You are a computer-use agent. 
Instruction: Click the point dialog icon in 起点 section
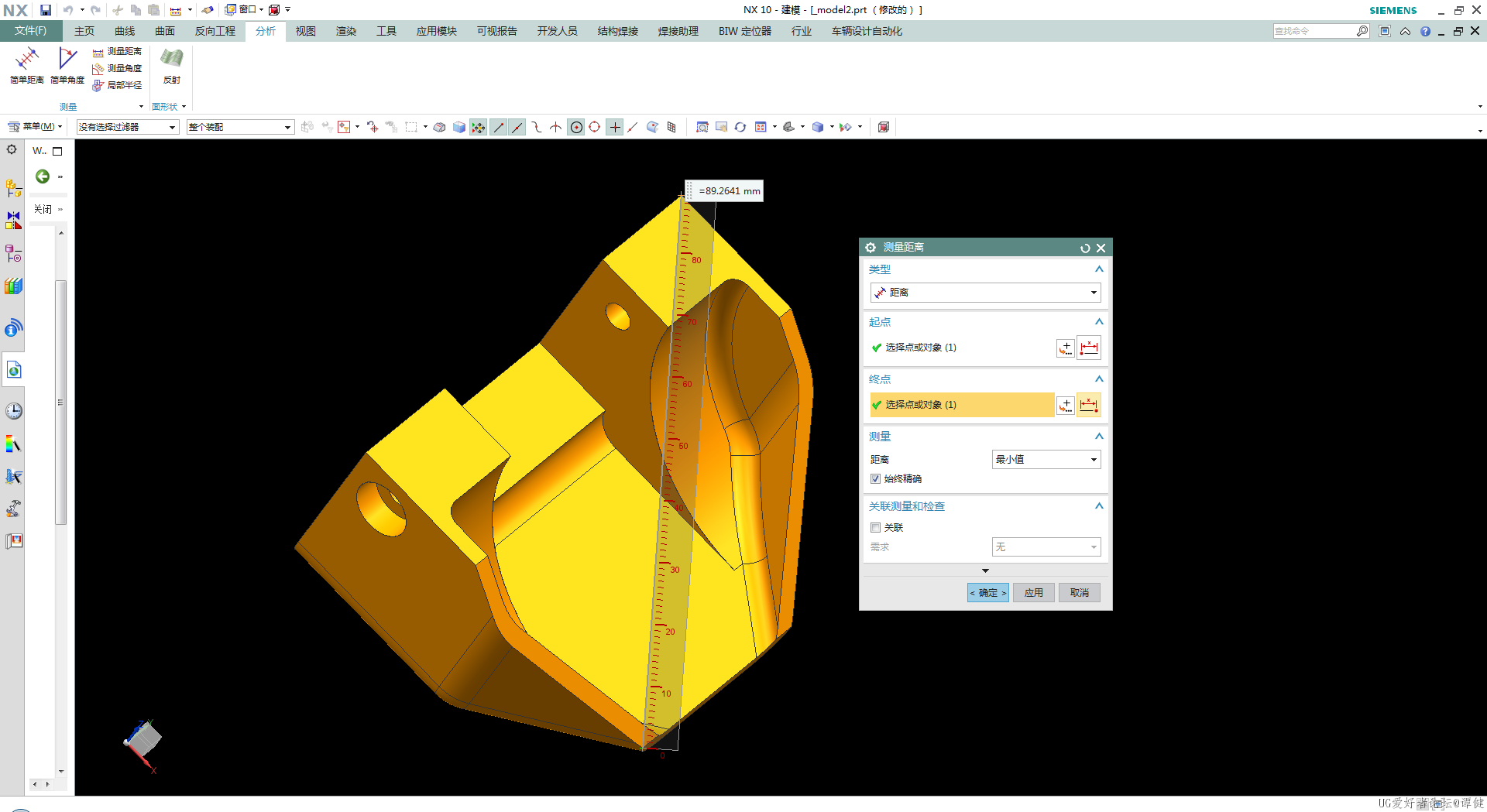pyautogui.click(x=1066, y=348)
